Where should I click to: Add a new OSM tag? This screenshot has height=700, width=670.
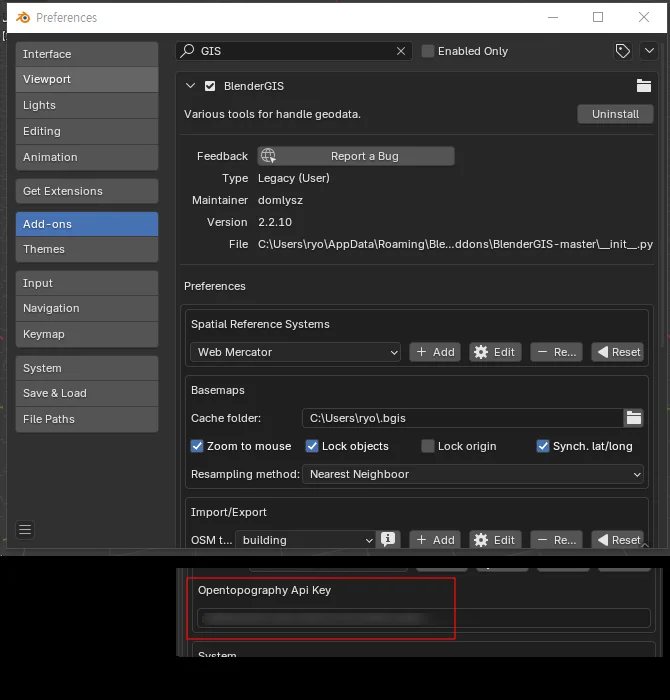[435, 540]
